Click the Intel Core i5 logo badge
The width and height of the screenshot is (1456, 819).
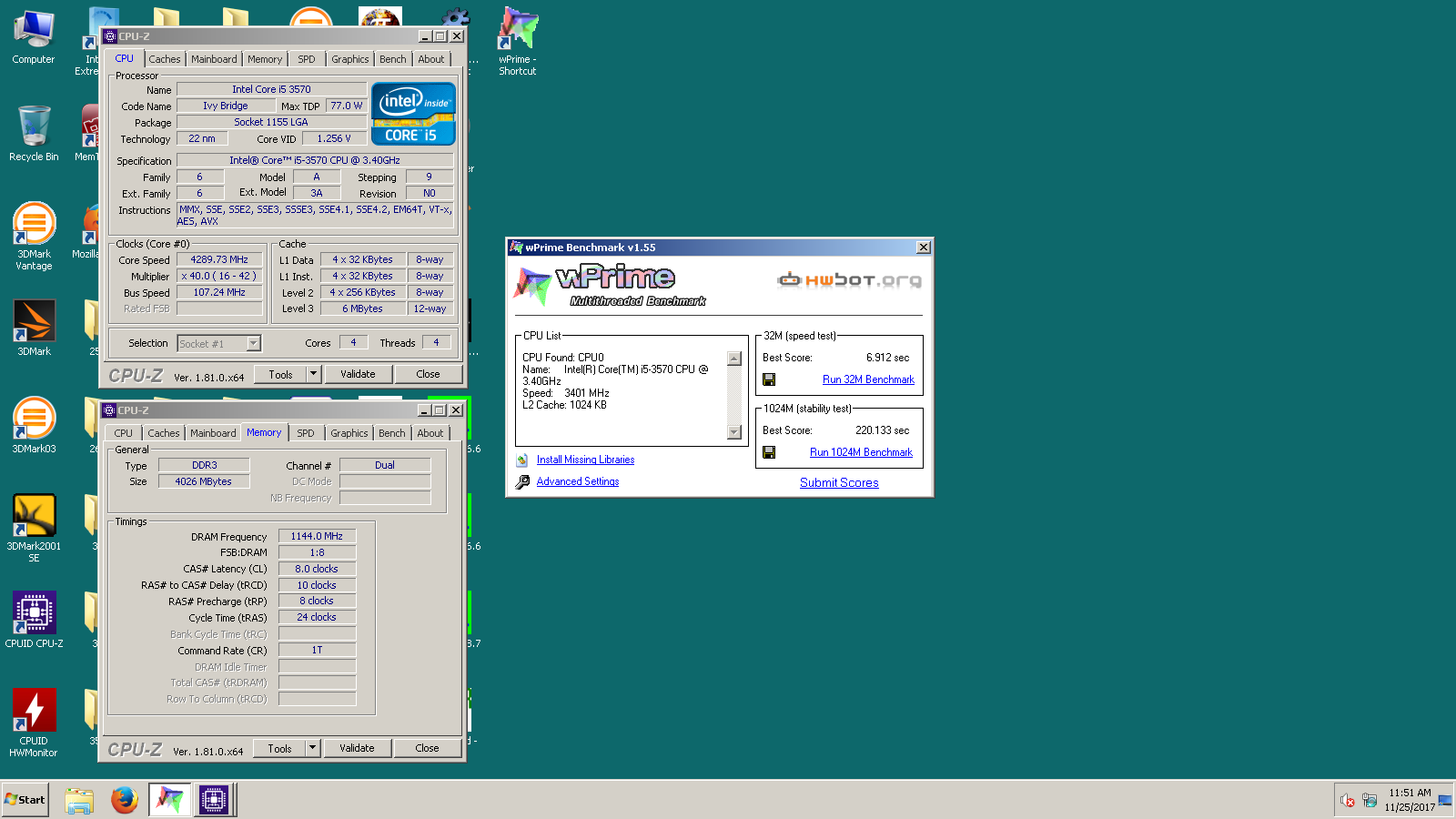pyautogui.click(x=414, y=114)
